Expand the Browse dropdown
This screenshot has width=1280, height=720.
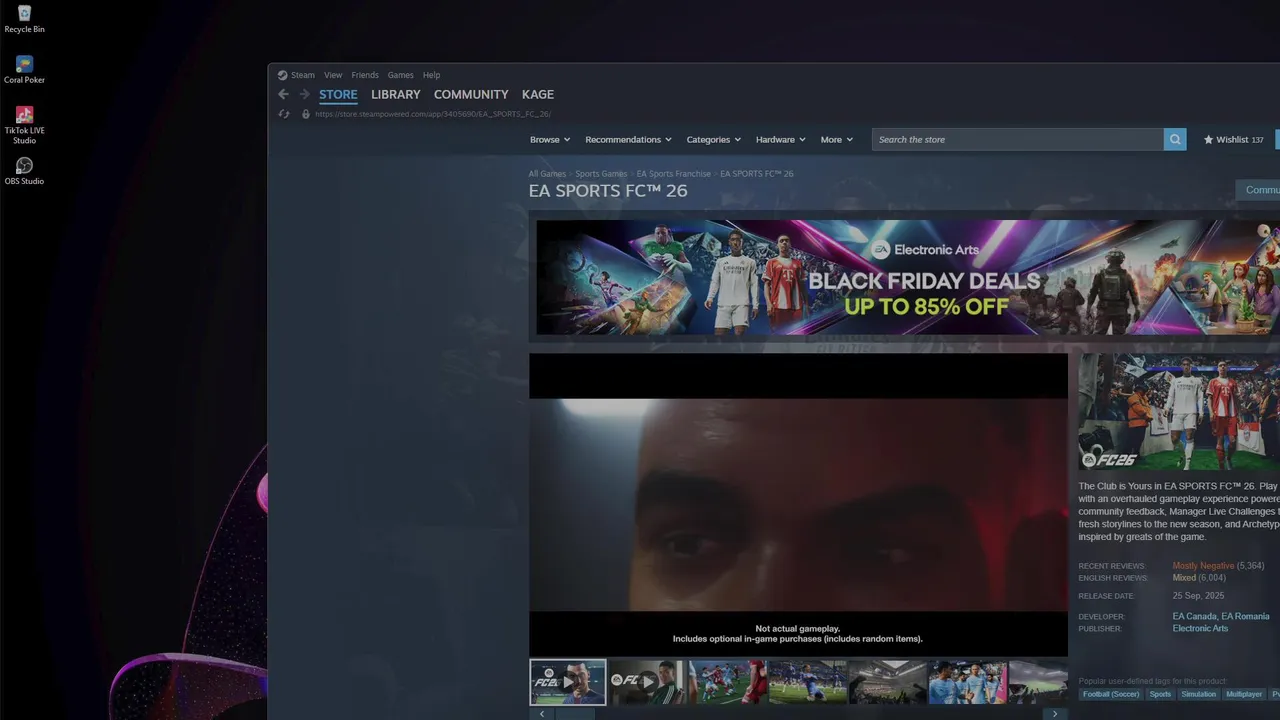550,140
